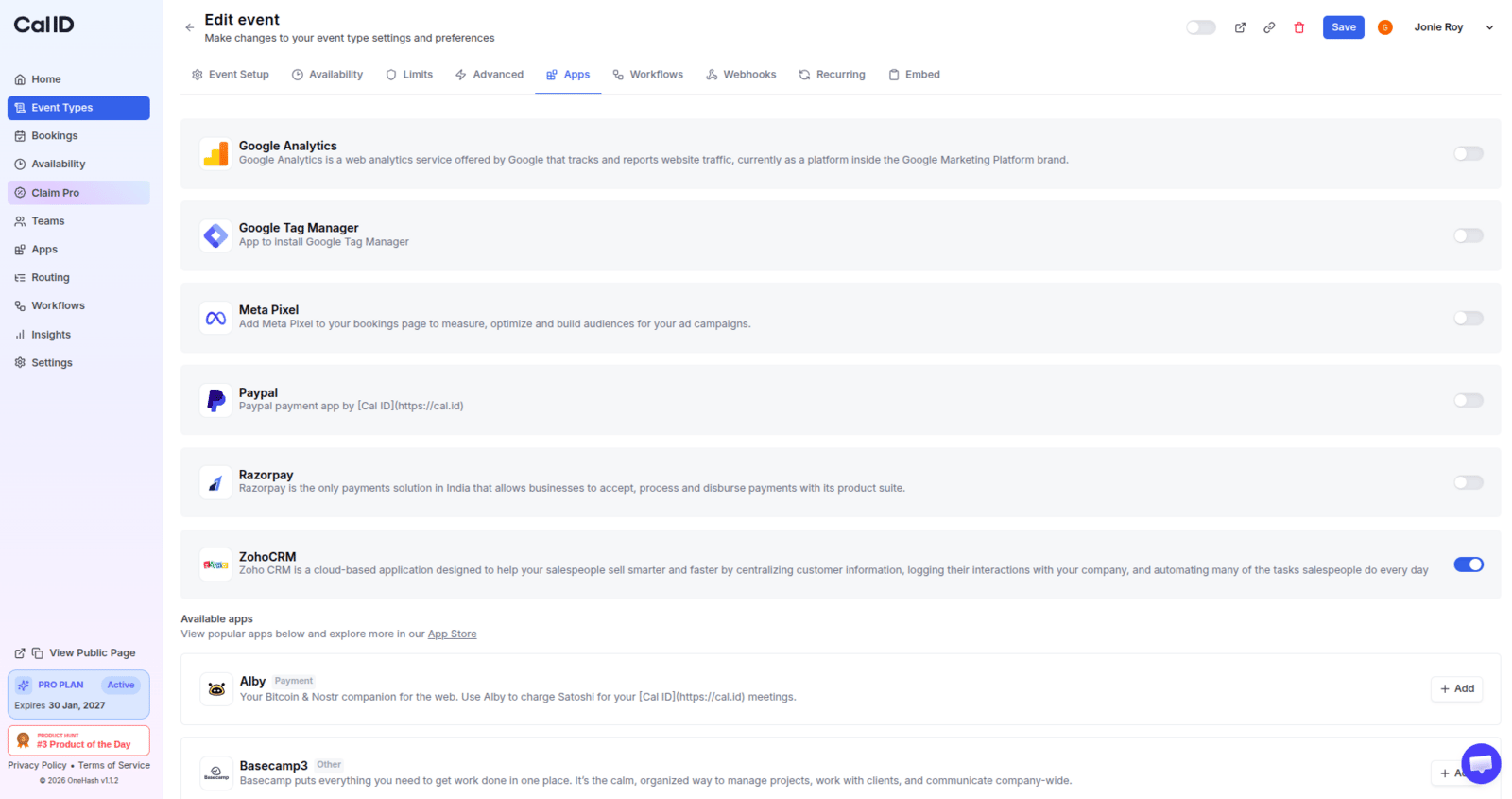Go to Home in sidebar
The image size is (1512, 799).
78,79
